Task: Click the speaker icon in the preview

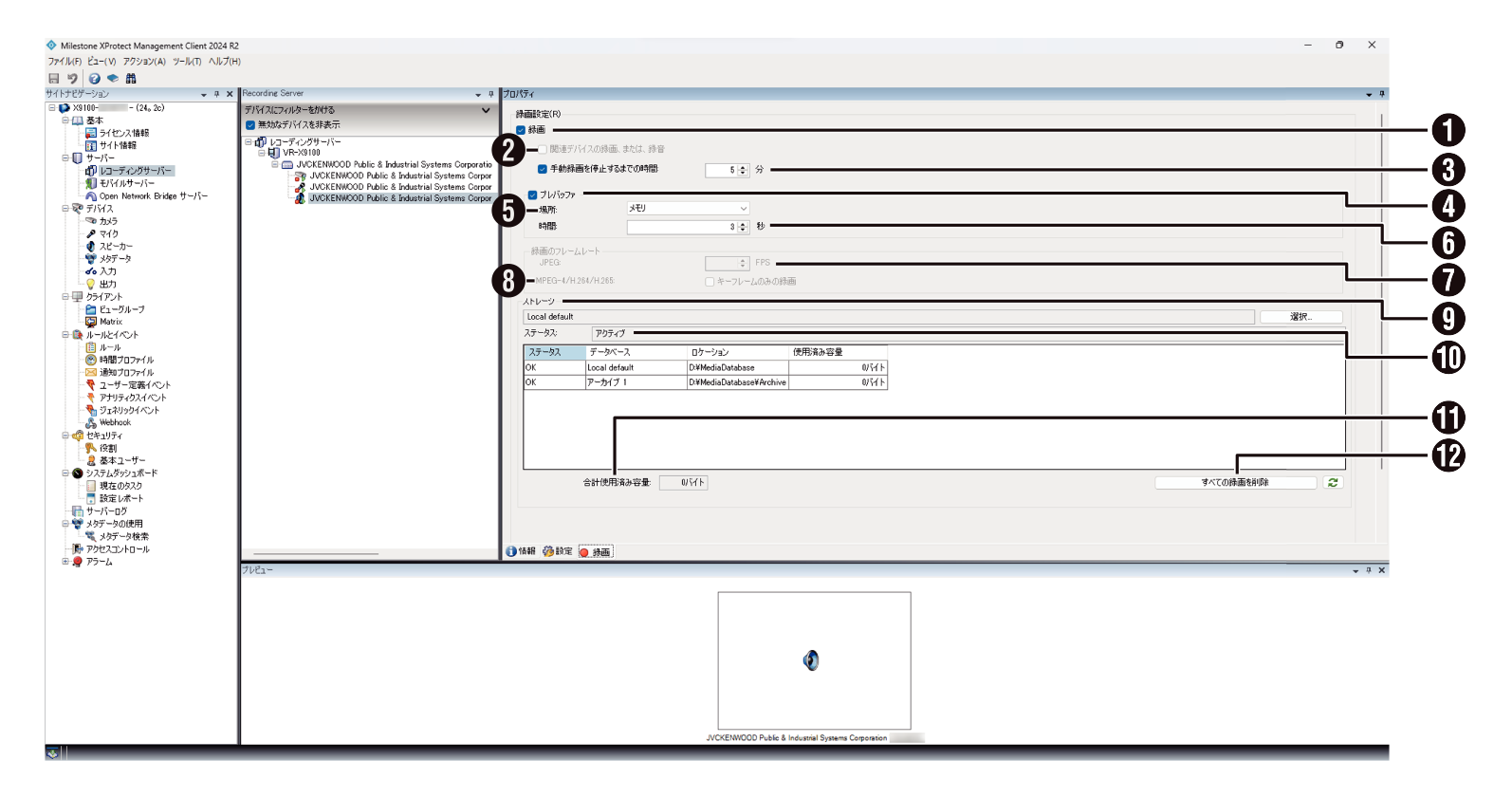Action: (811, 660)
